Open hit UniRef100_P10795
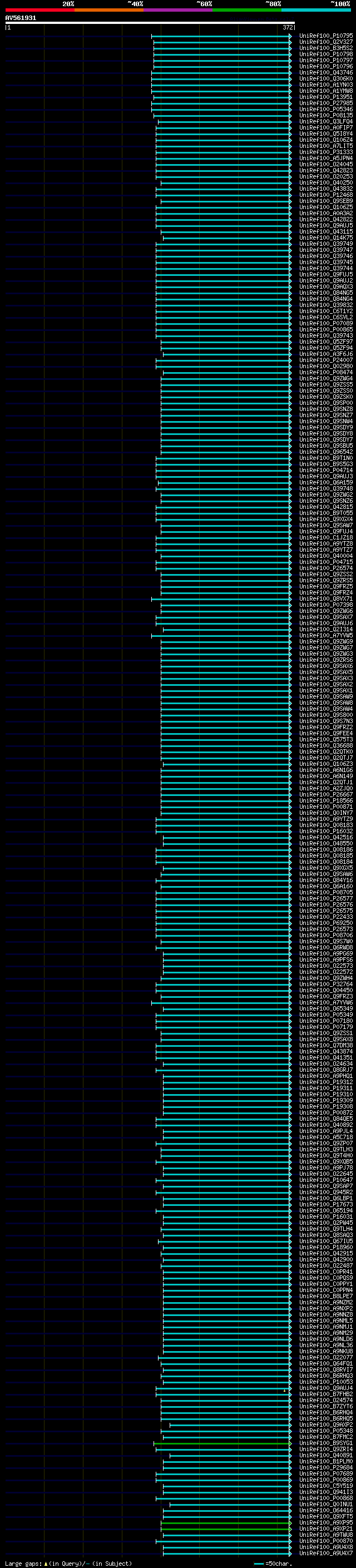Image resolution: width=356 pixels, height=1568 pixels. click(325, 36)
